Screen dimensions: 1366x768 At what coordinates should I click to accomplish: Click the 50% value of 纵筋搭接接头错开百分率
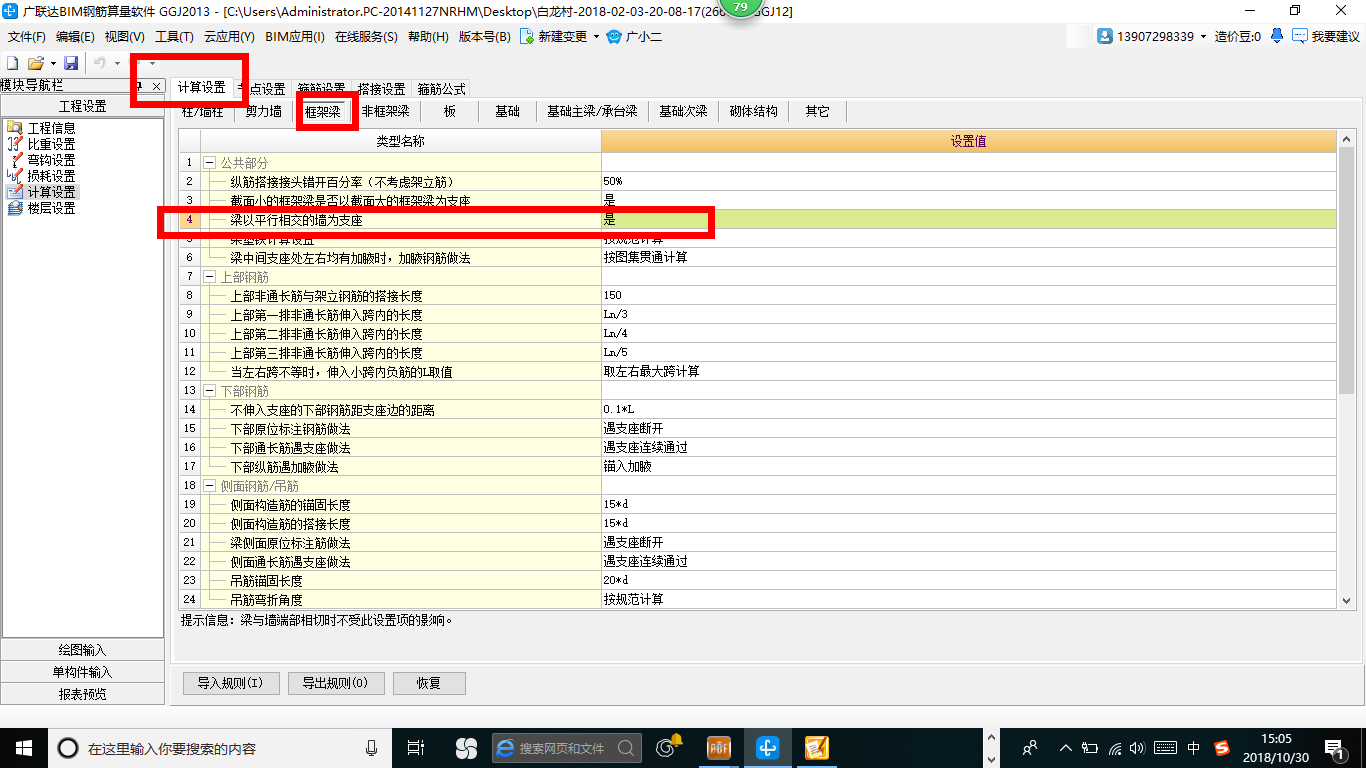click(968, 182)
